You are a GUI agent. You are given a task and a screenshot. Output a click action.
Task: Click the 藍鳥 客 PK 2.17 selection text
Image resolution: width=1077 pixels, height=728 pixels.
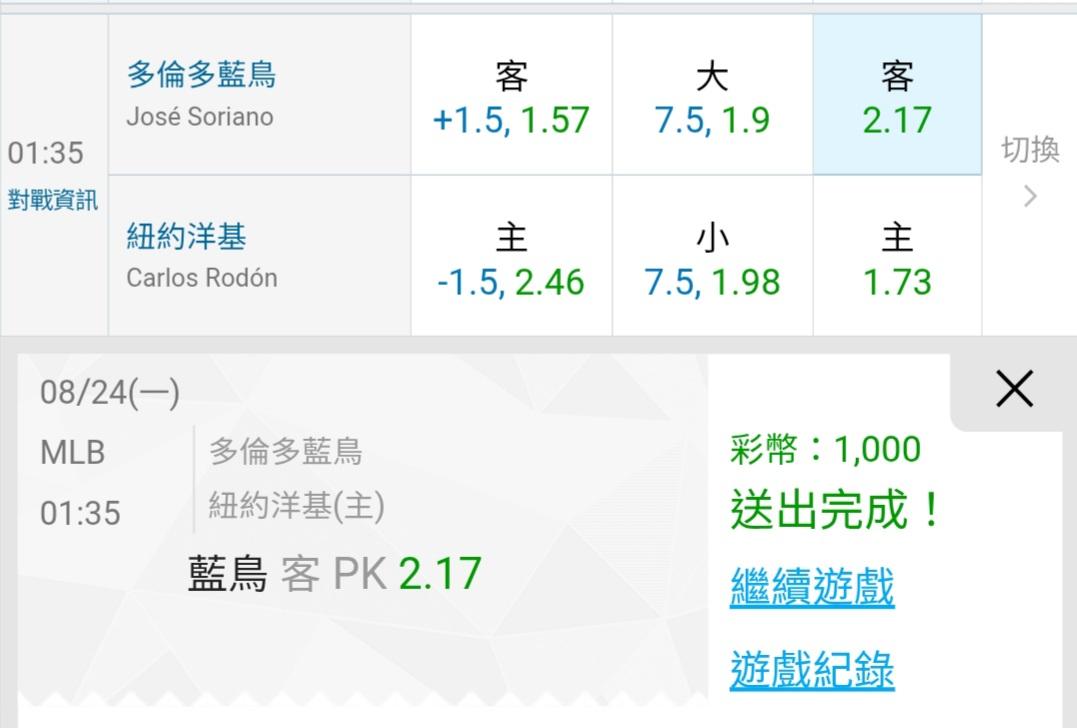[334, 573]
